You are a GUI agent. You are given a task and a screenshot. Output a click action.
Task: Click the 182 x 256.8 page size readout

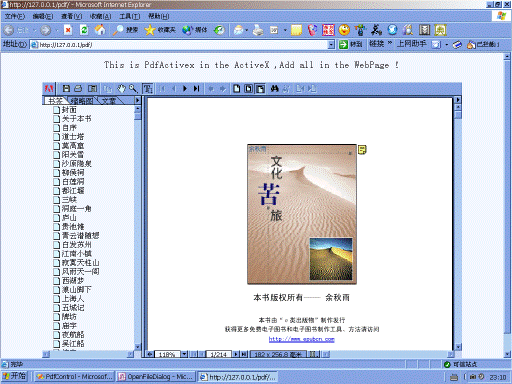point(277,354)
